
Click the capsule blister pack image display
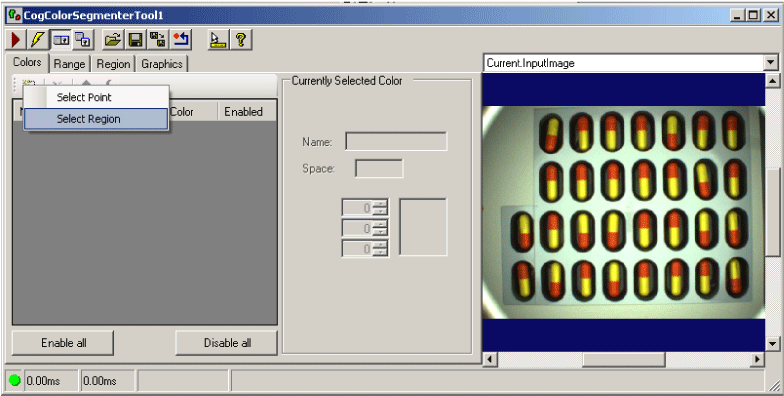[x=624, y=212]
